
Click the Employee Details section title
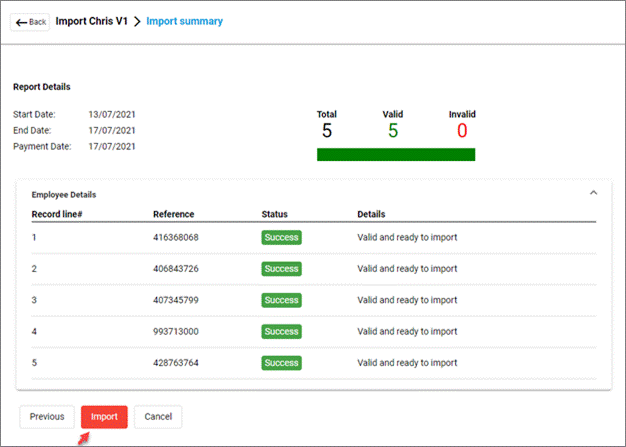coord(64,194)
